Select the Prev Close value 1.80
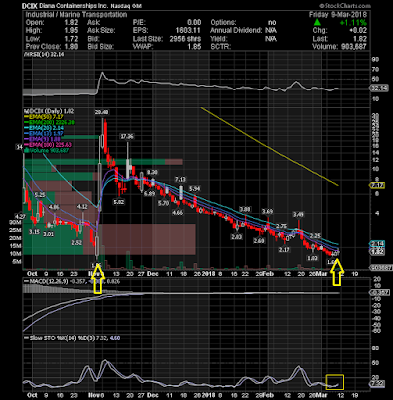This screenshot has width=393, height=400. click(71, 46)
